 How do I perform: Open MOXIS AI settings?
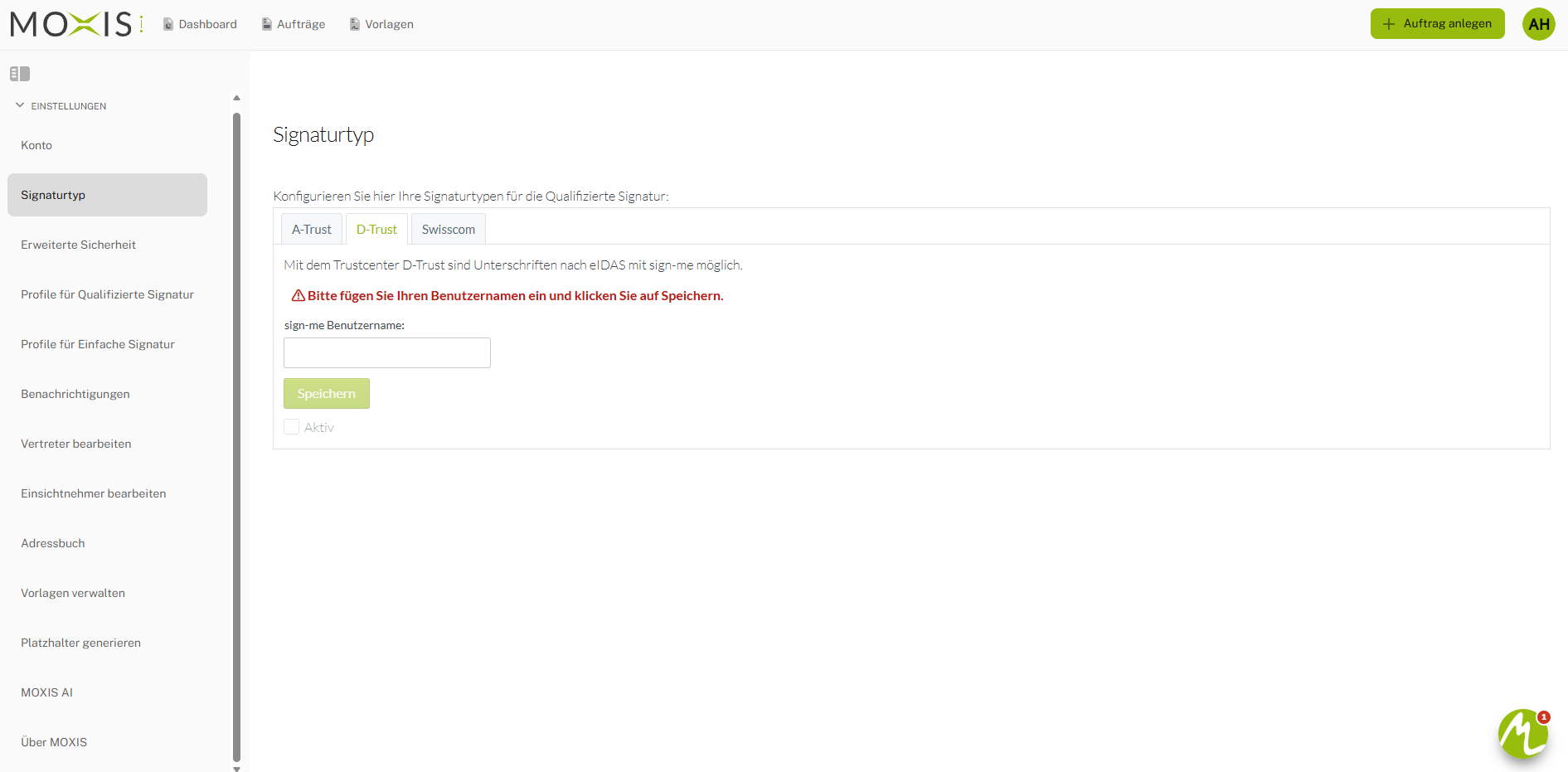pyautogui.click(x=107, y=692)
